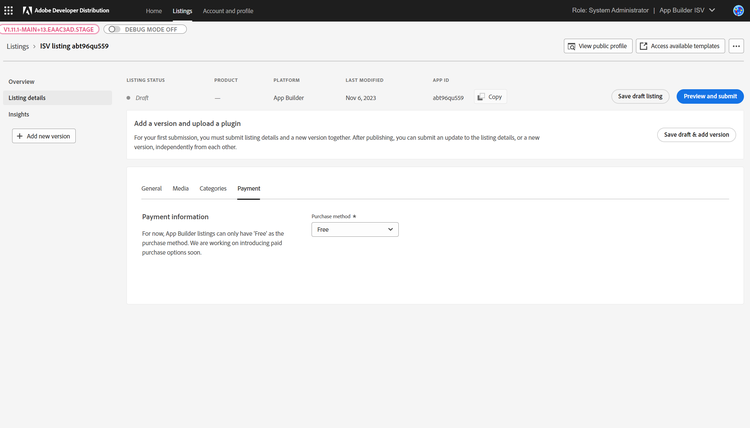Open the Purchase method dropdown
The image size is (750, 428).
355,230
